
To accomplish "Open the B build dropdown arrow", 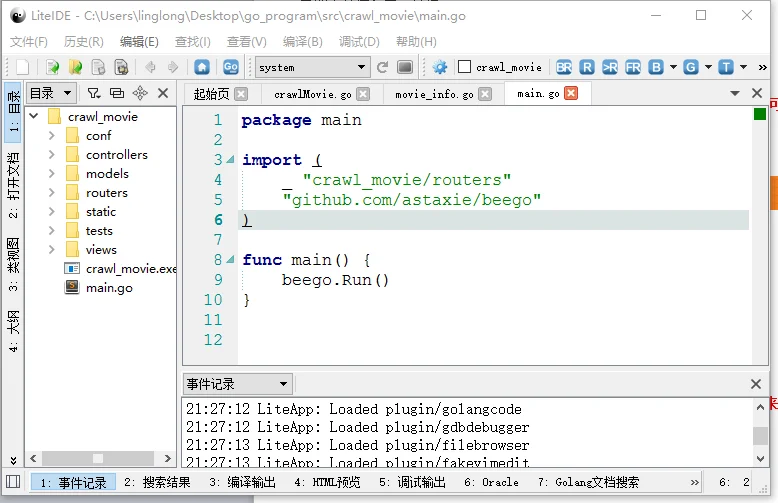I will click(673, 67).
